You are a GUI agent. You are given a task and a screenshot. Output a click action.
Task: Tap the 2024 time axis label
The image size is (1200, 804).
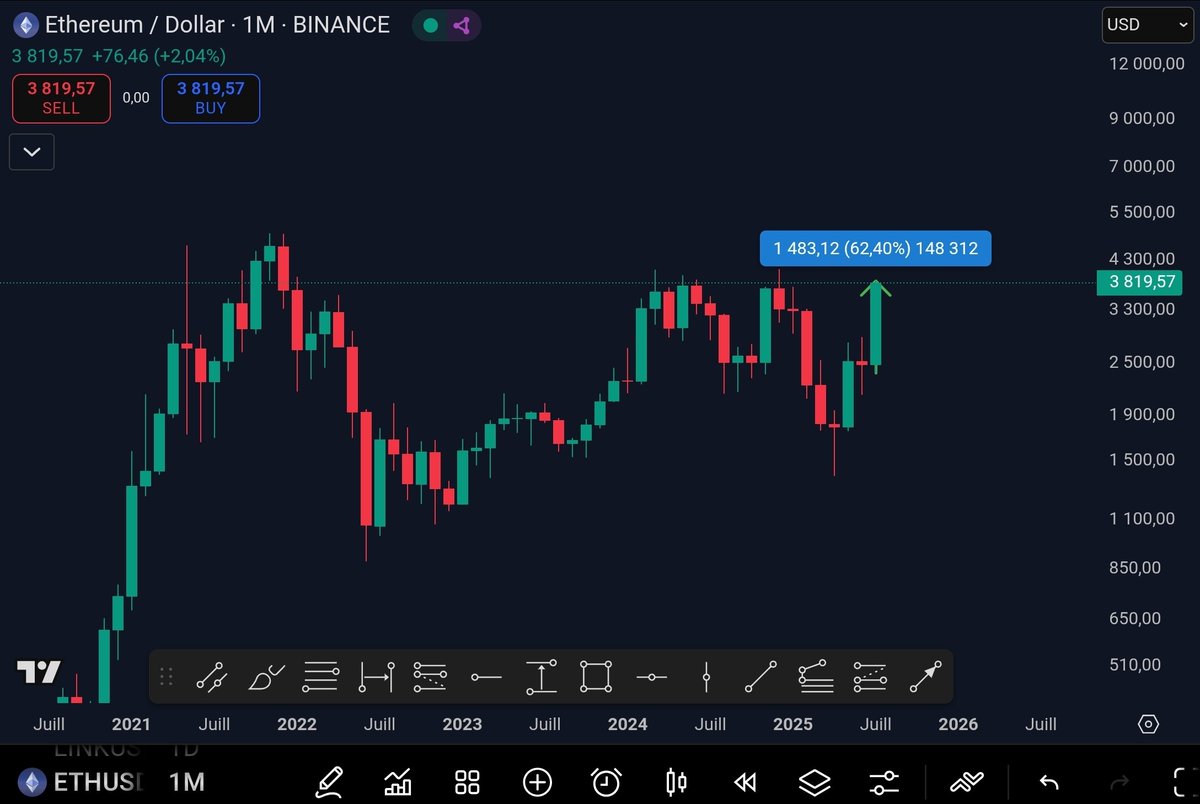627,724
